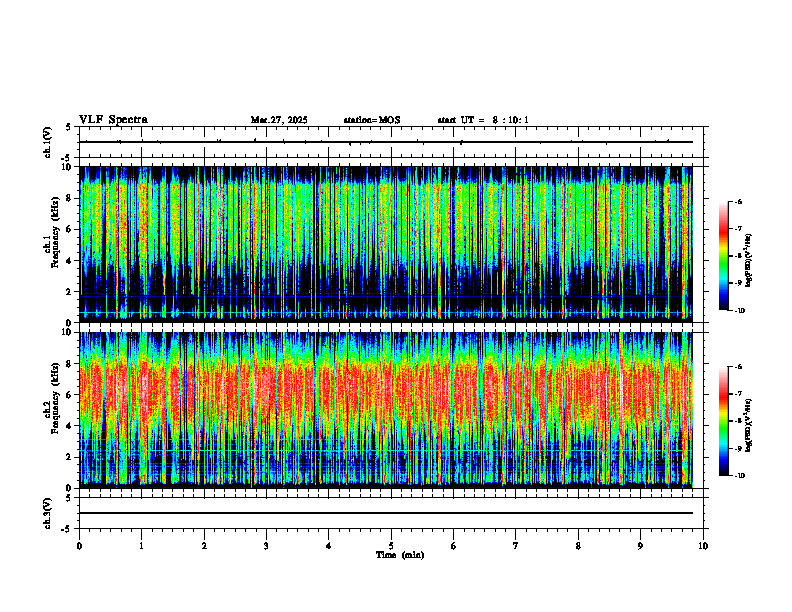This screenshot has width=792, height=612.
Task: Click the "start UT = 8 : 10: 1" text
Action: coord(483,120)
